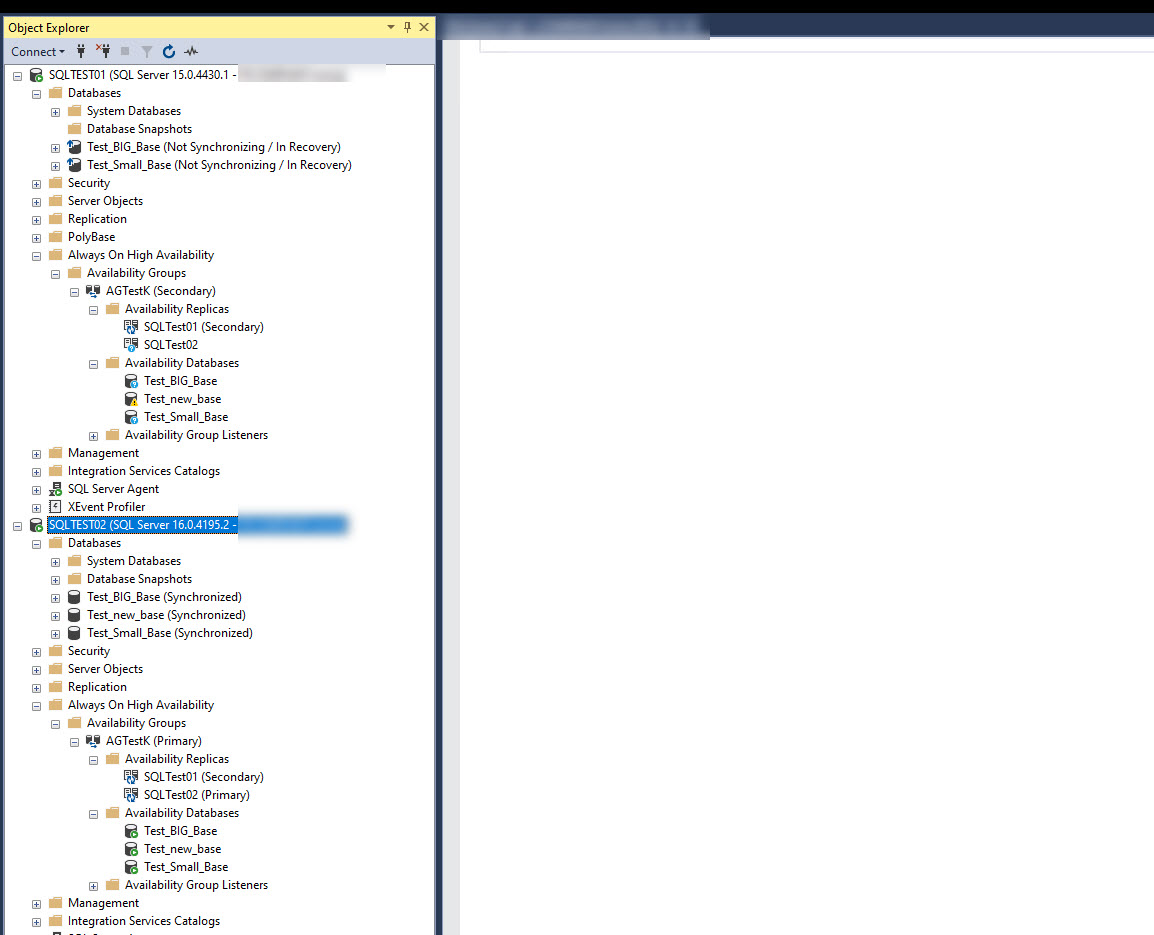Screen dimensions: 1154x935
Task: Select the SQL Server Agent tree item
Action: (113, 489)
